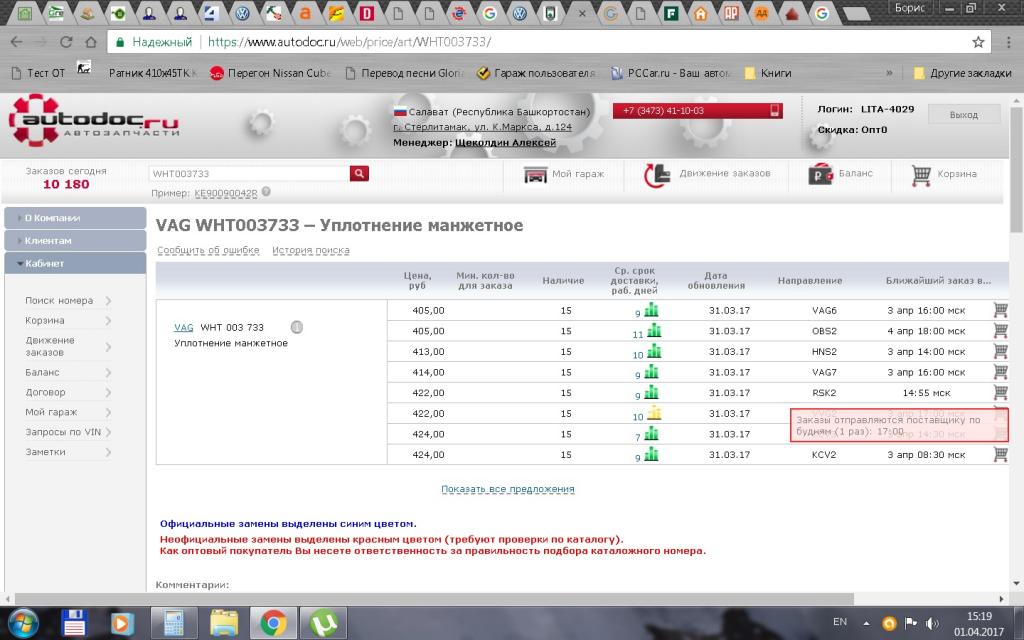Open the Книги bookmark folder
Image resolution: width=1024 pixels, height=640 pixels.
(768, 73)
